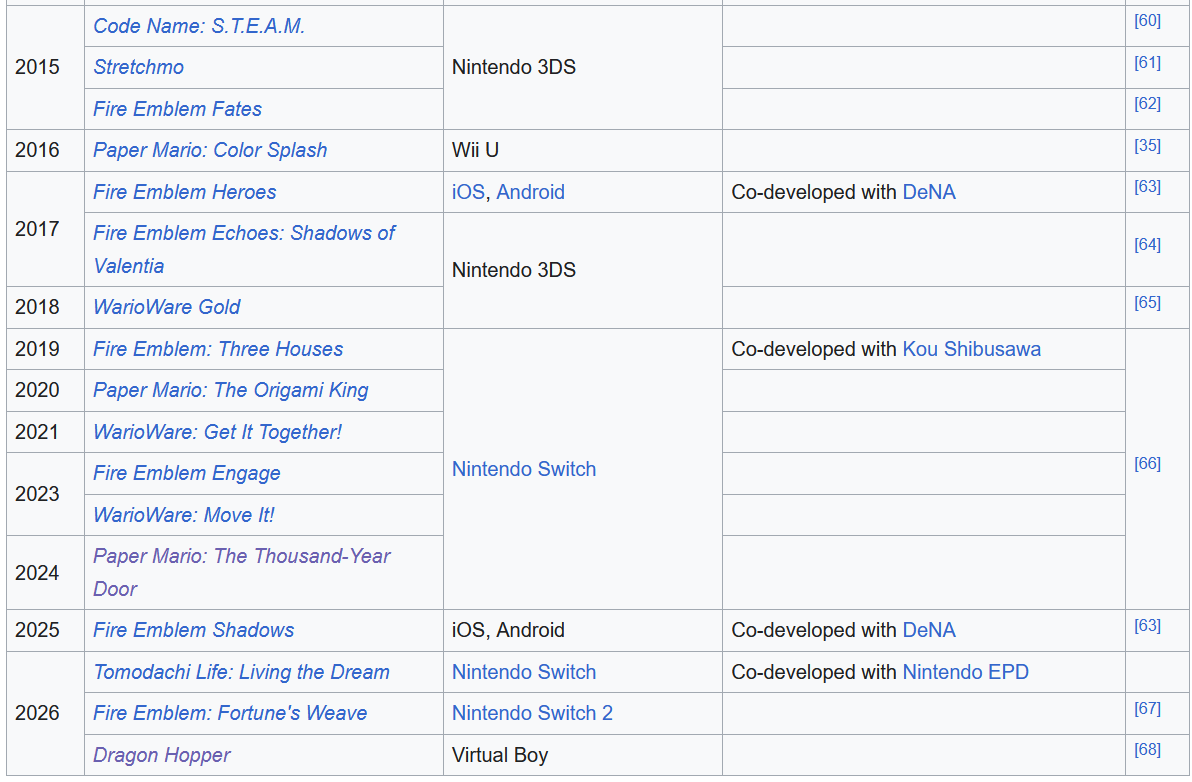This screenshot has width=1192, height=782.
Task: Click the Android link in 2017 row
Action: (531, 192)
